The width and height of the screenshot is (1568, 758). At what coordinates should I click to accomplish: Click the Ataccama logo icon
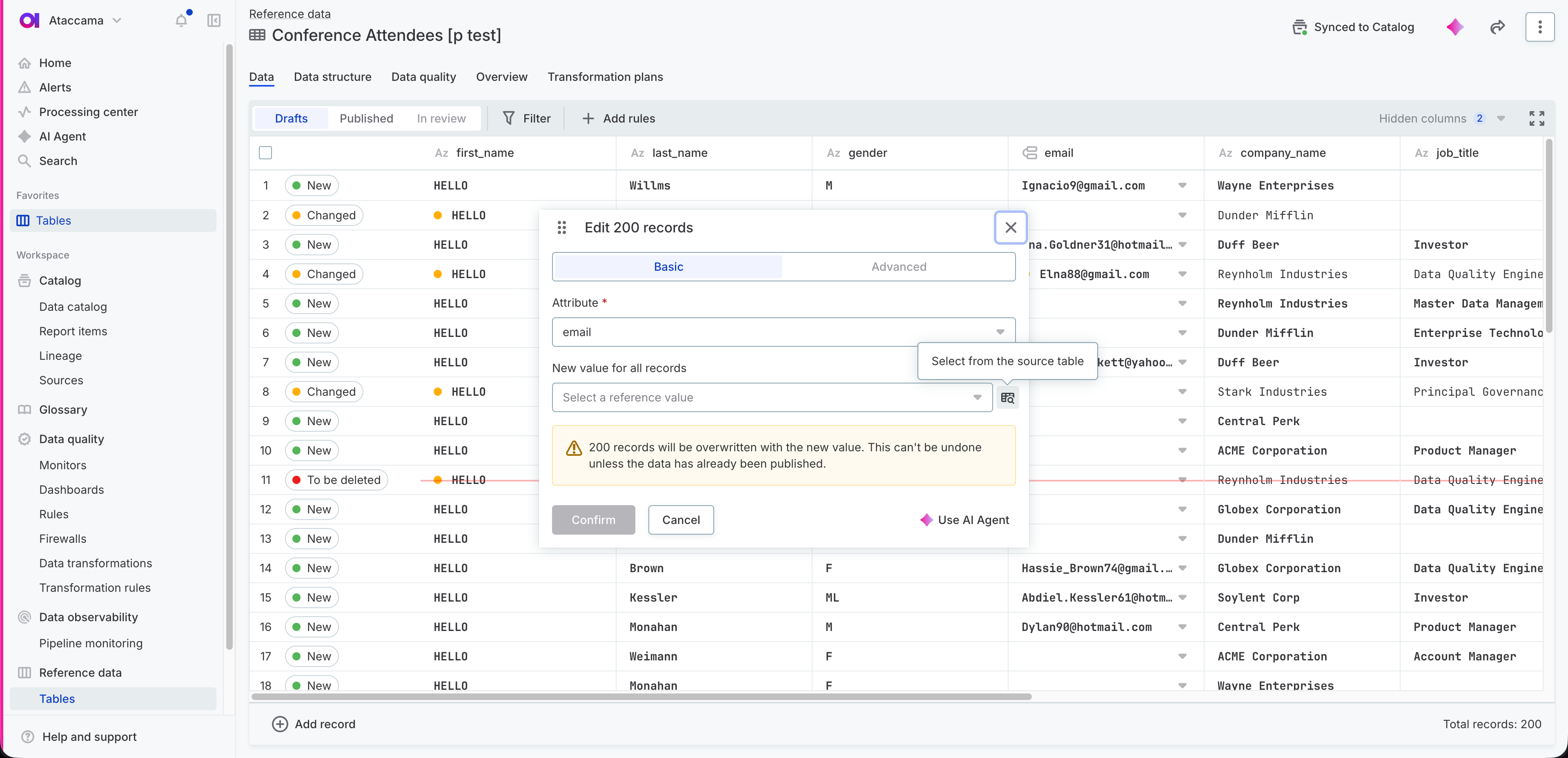[x=29, y=20]
